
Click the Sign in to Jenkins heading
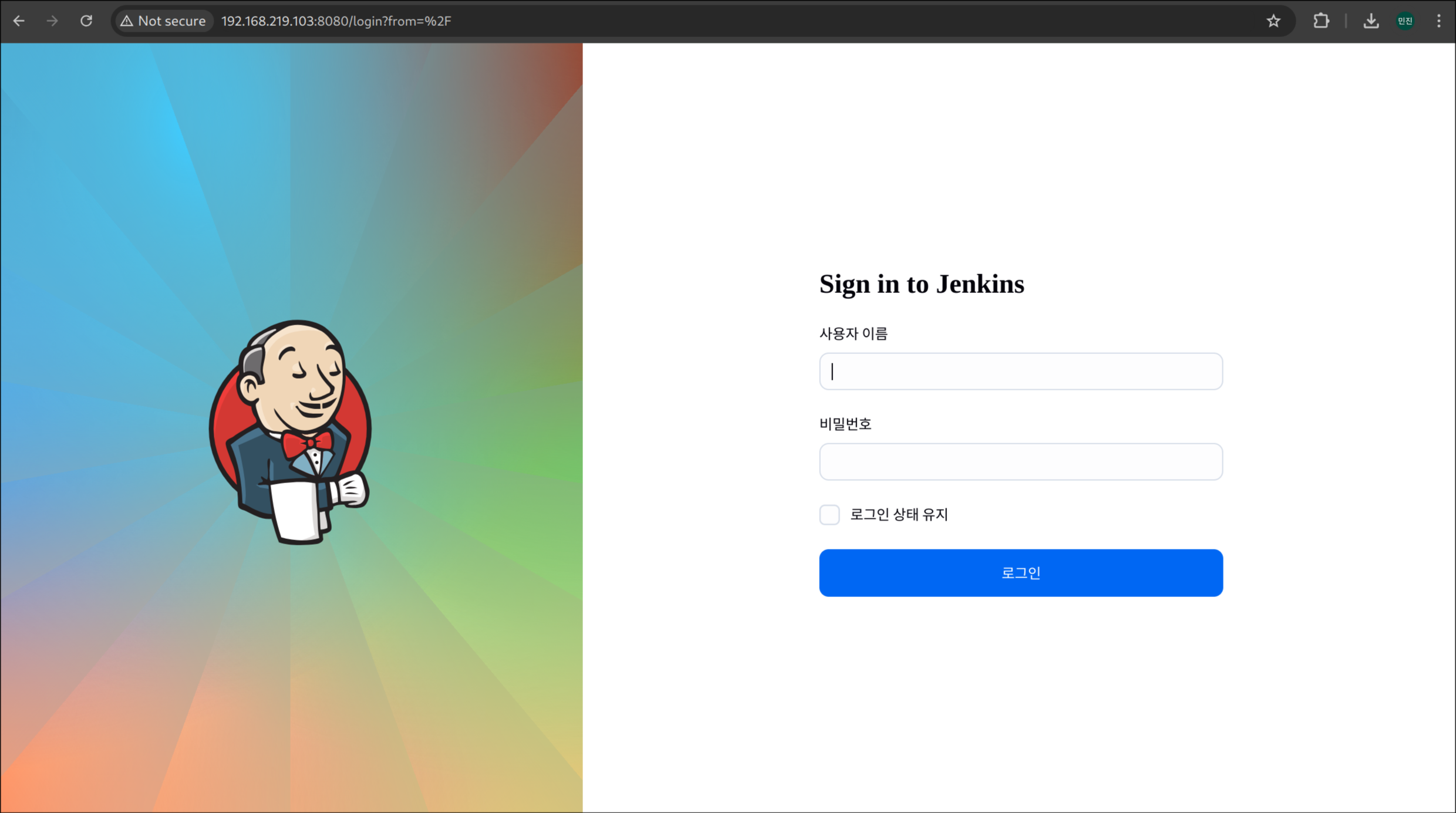coord(922,284)
